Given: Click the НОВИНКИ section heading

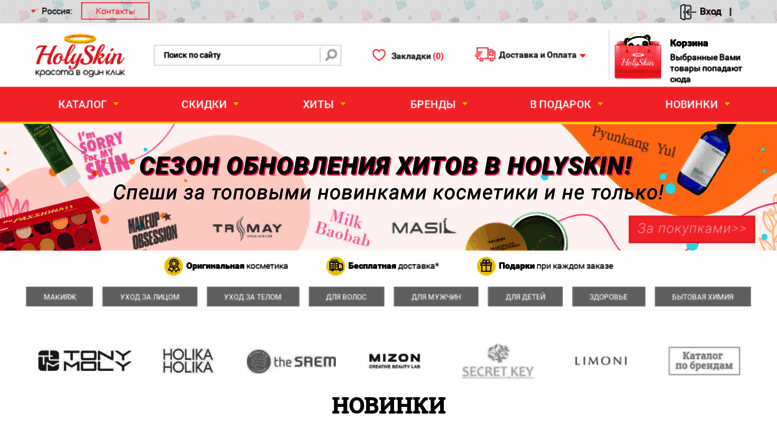Looking at the screenshot, I should click(x=388, y=405).
